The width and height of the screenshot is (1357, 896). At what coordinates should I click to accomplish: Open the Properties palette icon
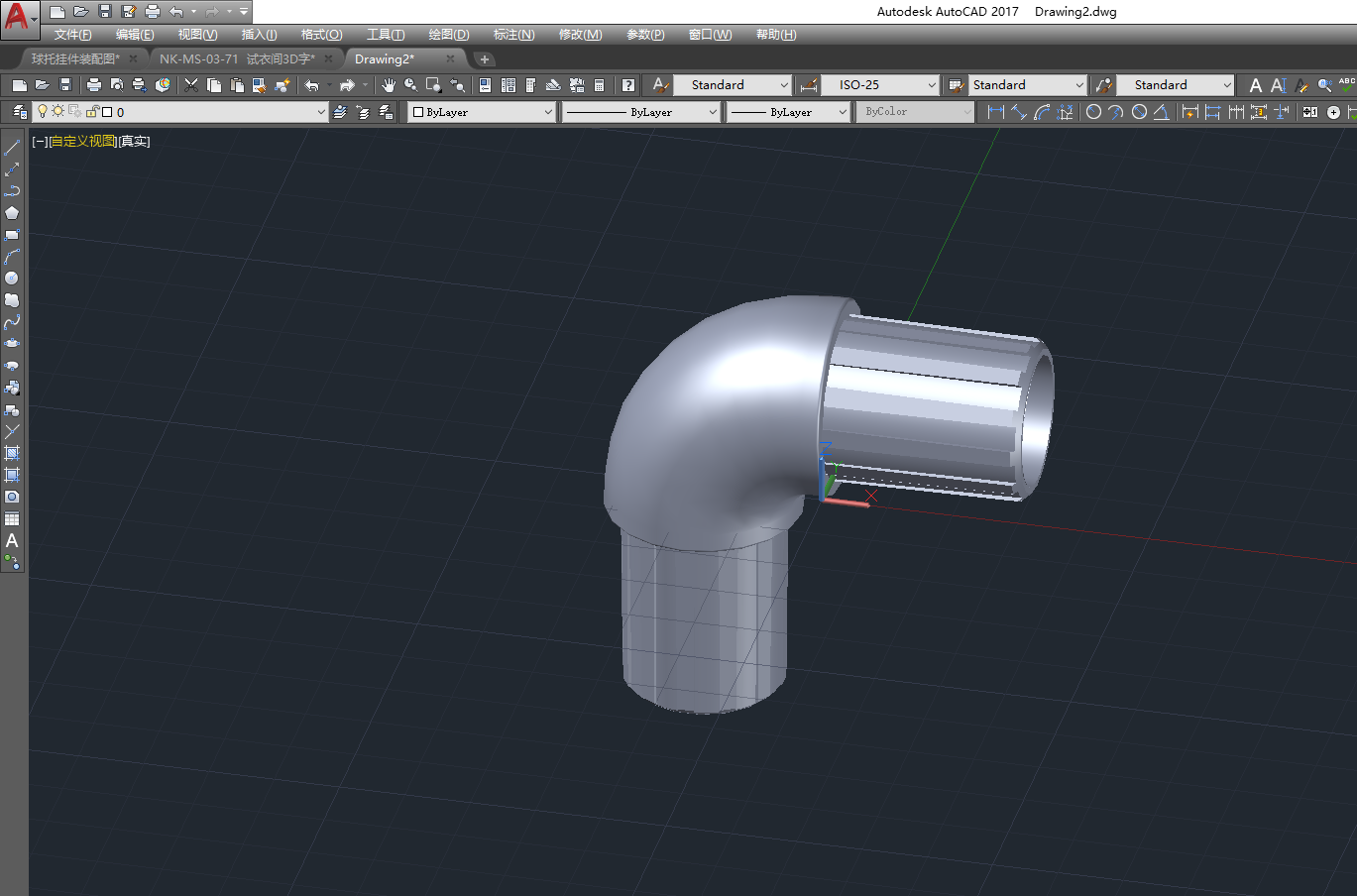tap(485, 85)
